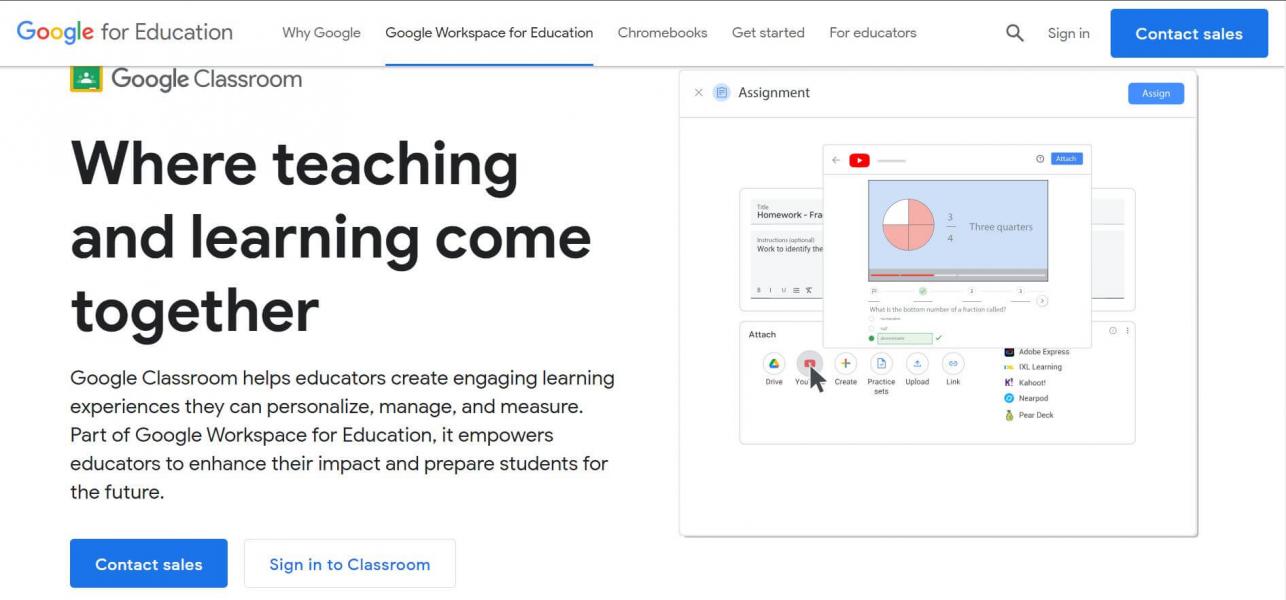Open the search magnifier in the navigation
The image size is (1286, 600).
(x=1013, y=32)
